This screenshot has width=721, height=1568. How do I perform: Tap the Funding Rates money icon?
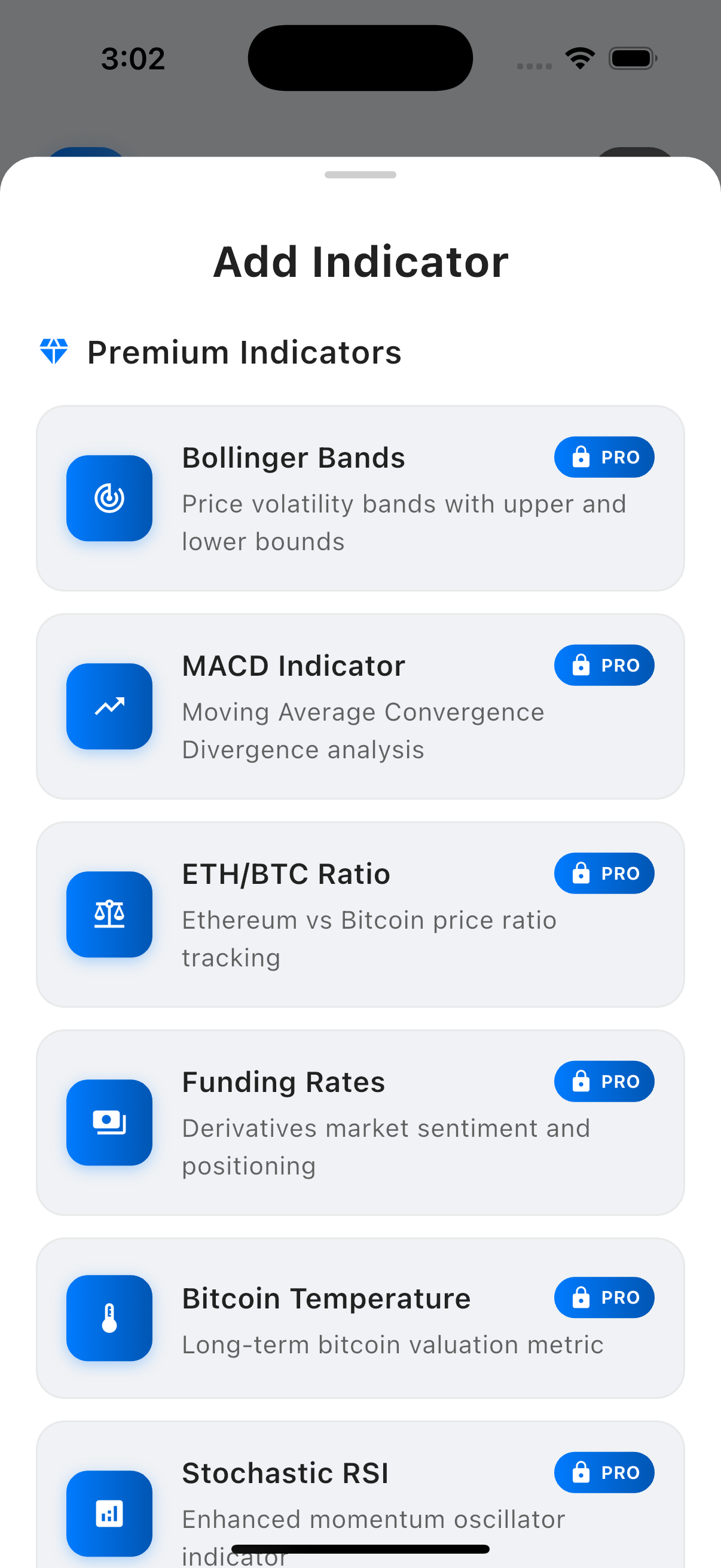[109, 1122]
